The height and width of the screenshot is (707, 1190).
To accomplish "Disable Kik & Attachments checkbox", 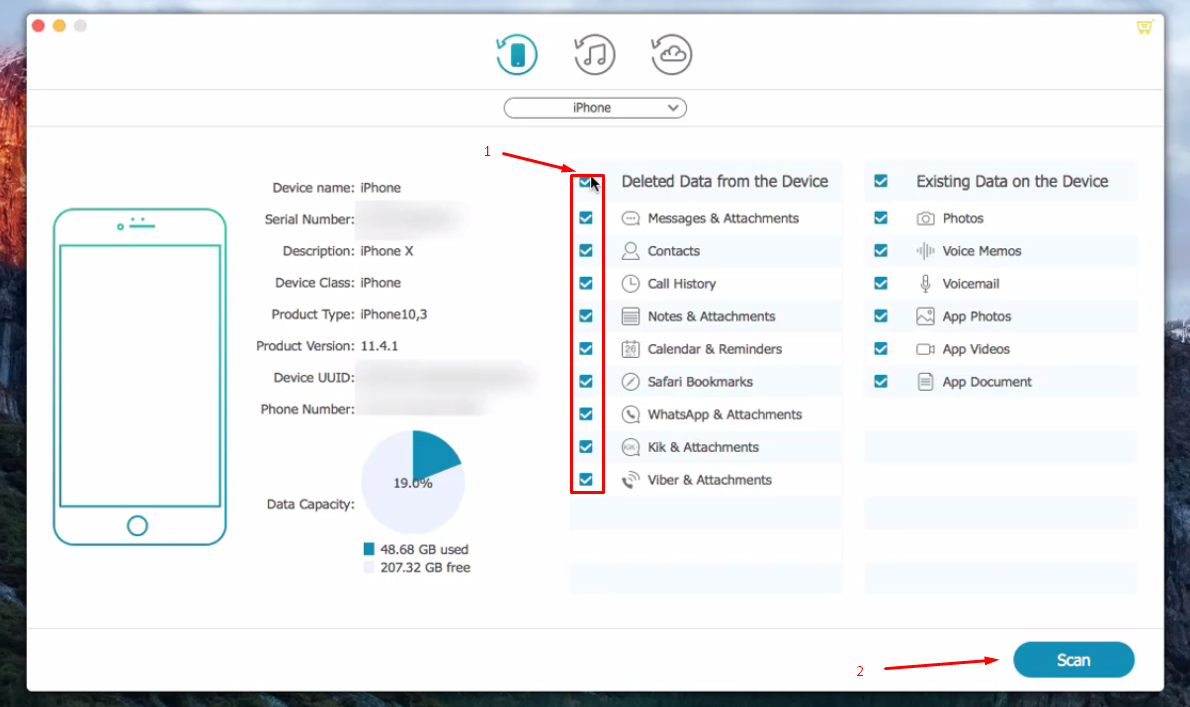I will click(586, 447).
